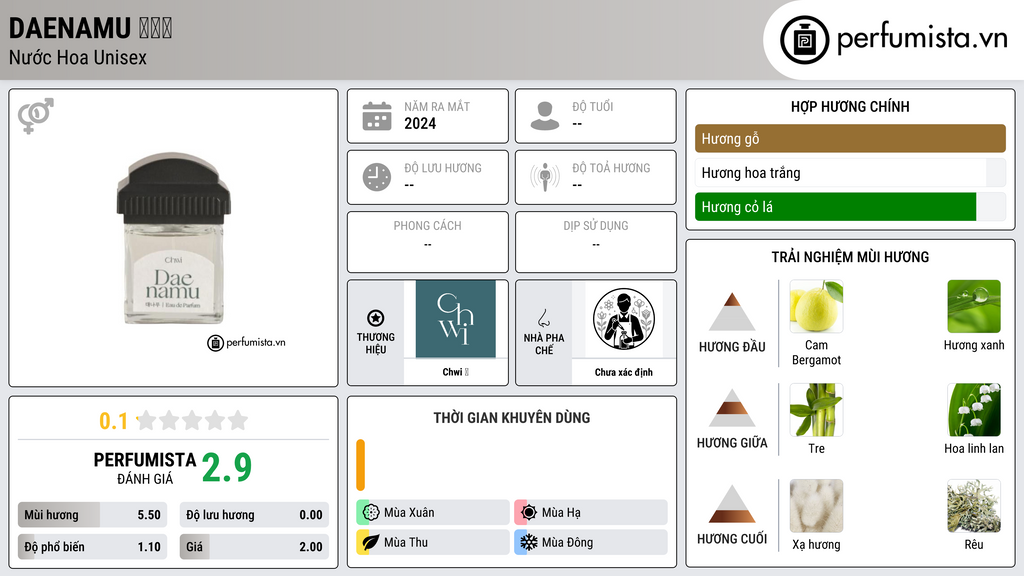
Task: Click the Phong cách box
Action: pyautogui.click(x=428, y=242)
